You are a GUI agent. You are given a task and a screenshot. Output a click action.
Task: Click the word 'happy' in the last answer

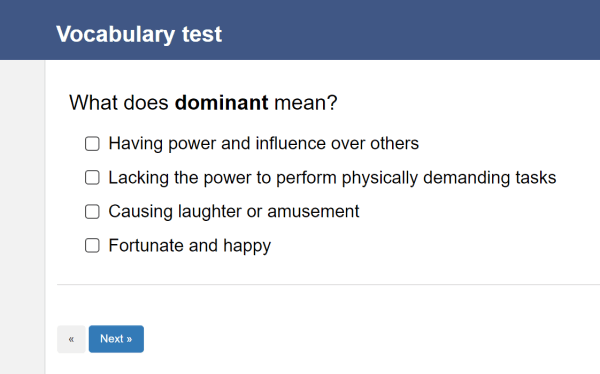(247, 246)
